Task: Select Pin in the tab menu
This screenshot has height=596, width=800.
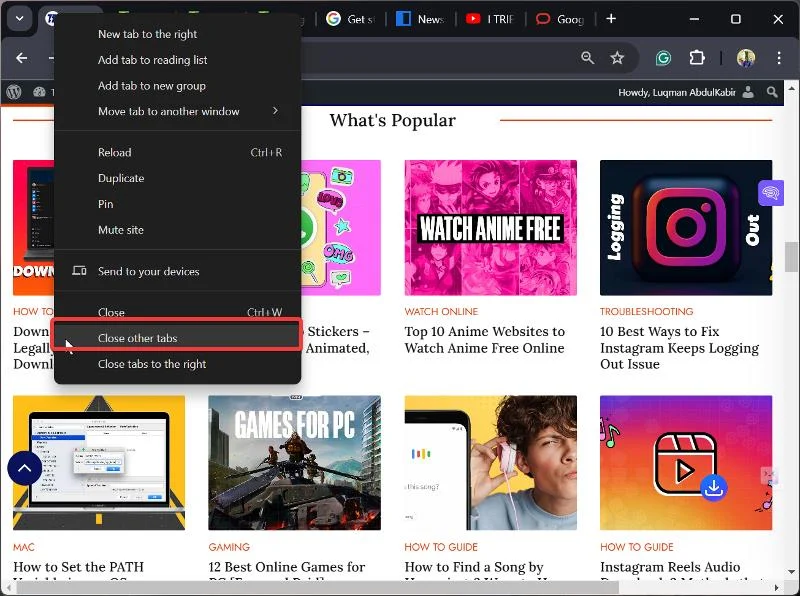Action: coord(106,204)
